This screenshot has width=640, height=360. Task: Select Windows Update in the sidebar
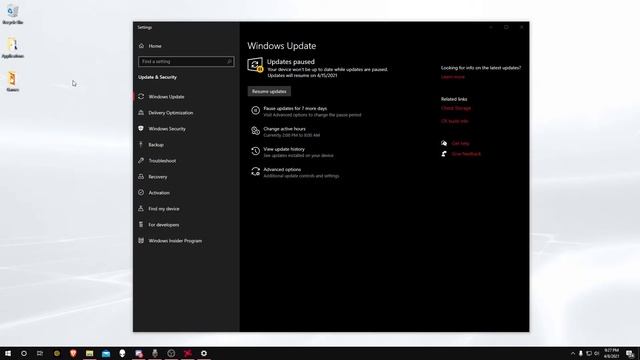point(167,97)
